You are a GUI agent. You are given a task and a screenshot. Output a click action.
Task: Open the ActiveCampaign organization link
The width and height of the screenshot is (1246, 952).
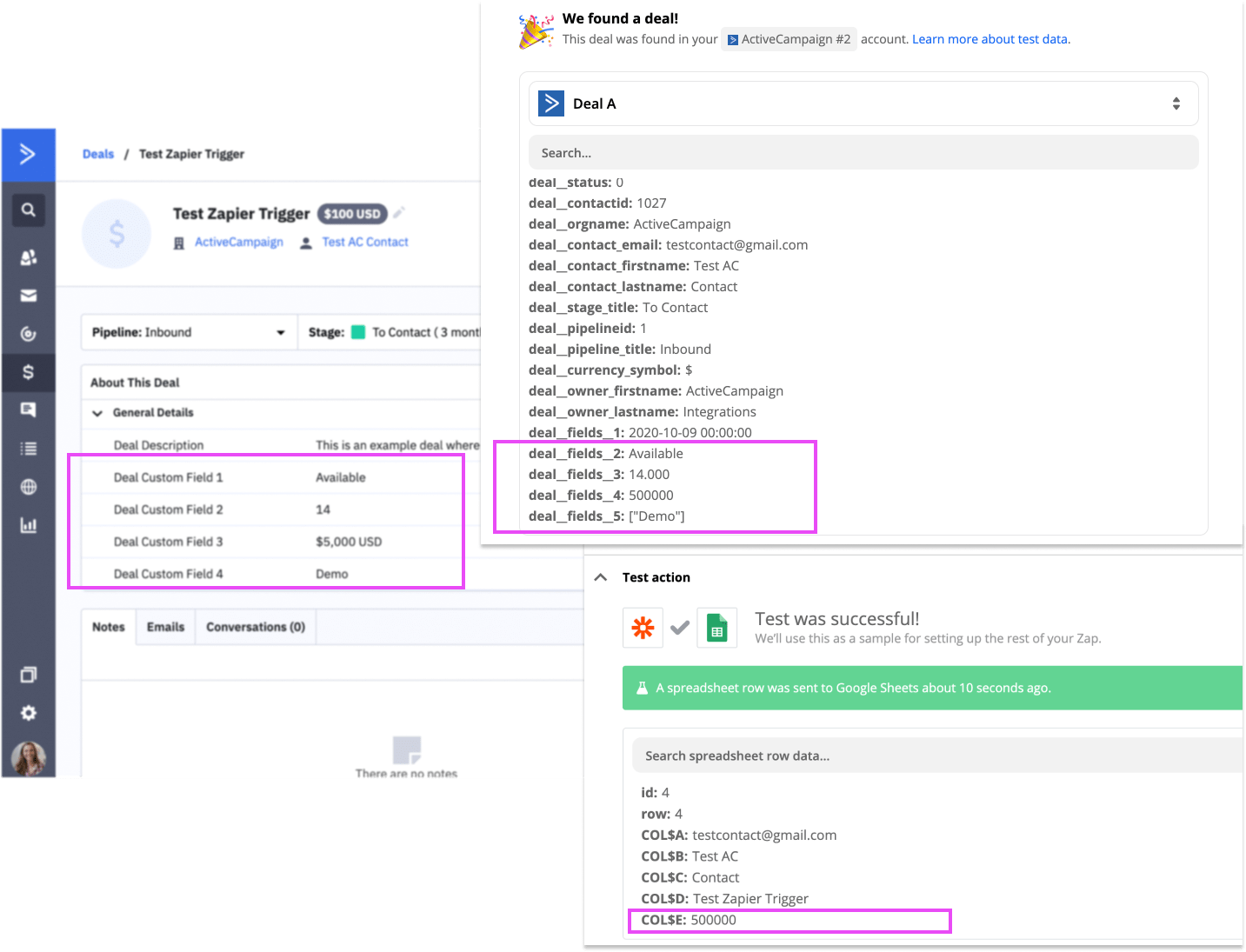coord(239,242)
